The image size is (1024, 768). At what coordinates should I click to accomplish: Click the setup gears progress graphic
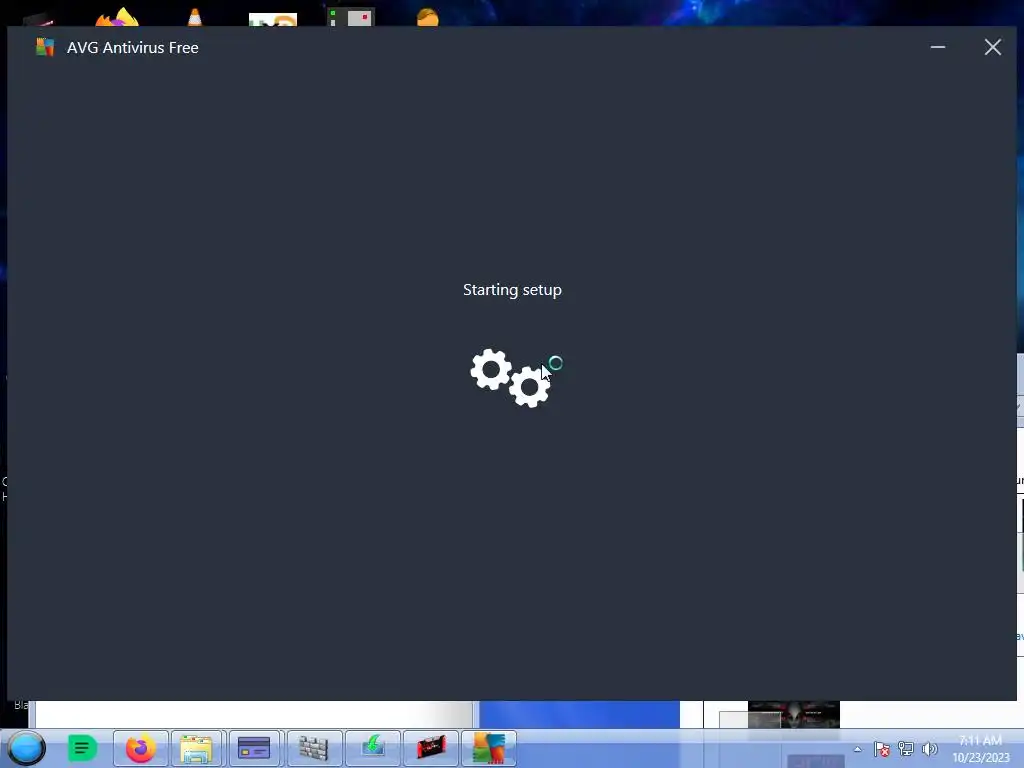[x=511, y=378]
